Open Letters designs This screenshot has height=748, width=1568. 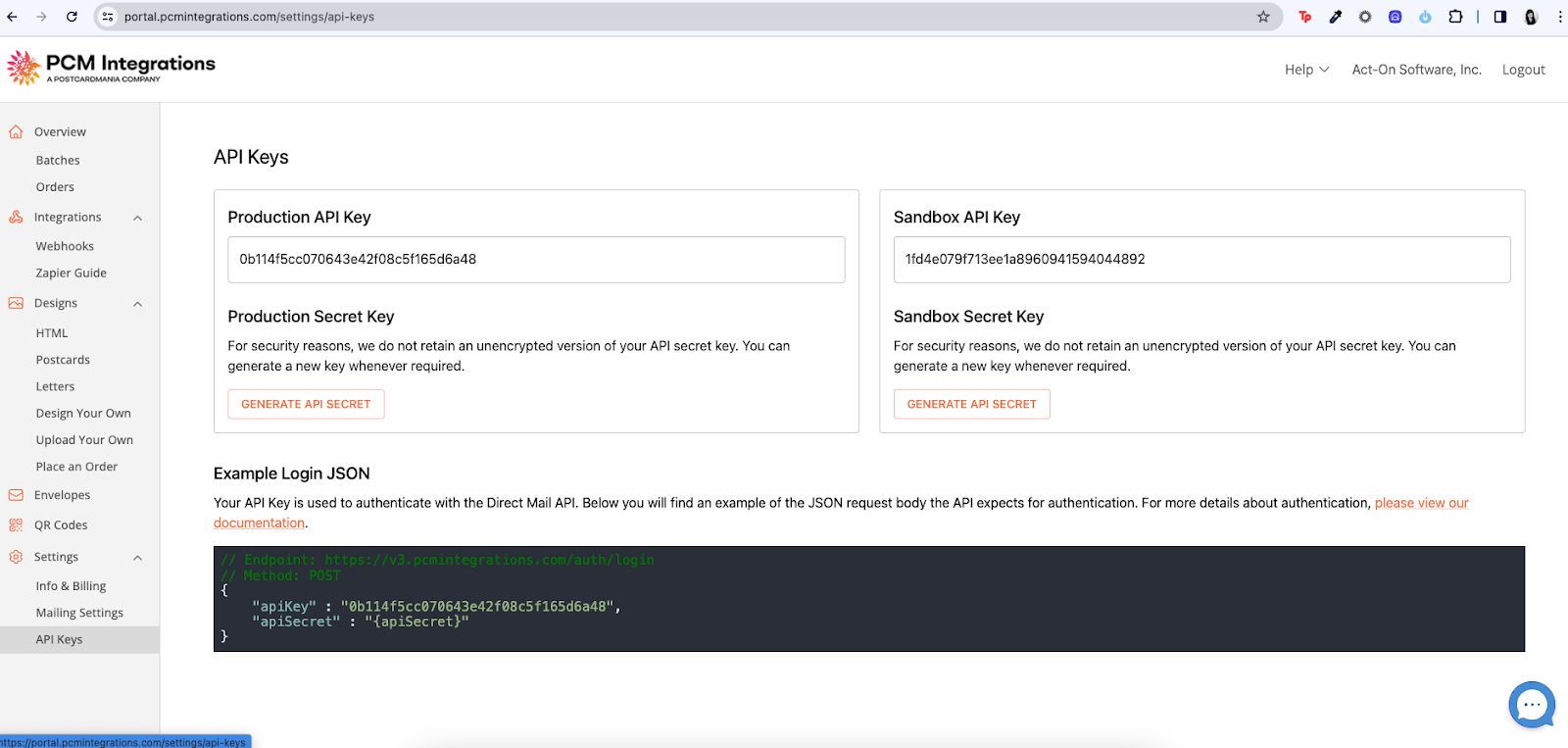pyautogui.click(x=55, y=386)
